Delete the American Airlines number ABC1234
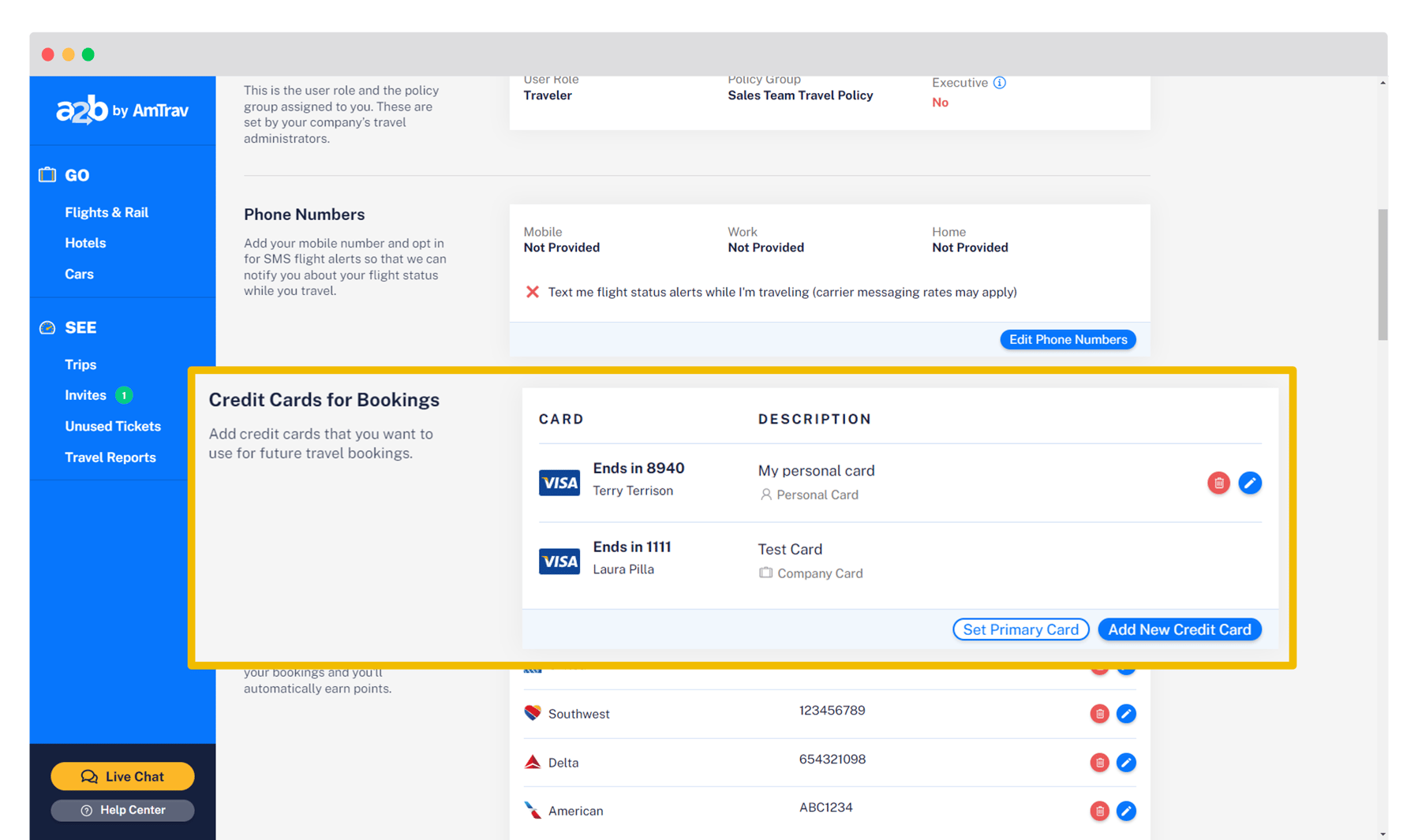The image size is (1418, 840). tap(1099, 811)
